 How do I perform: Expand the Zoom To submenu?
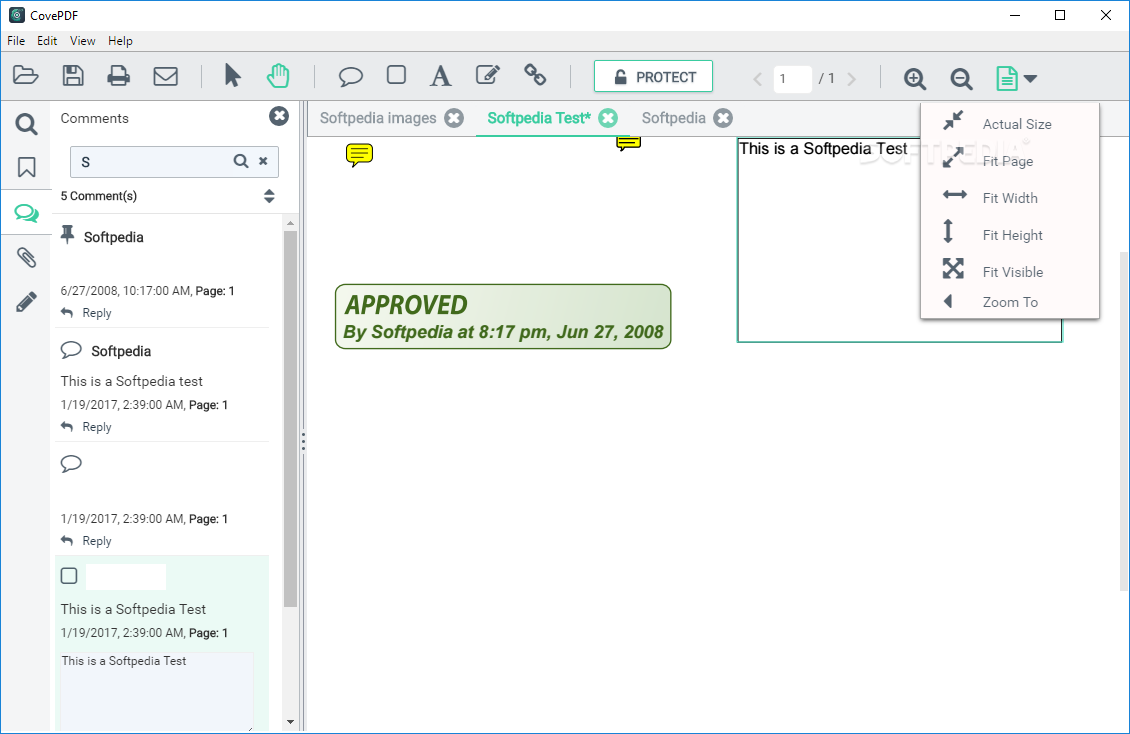(1010, 302)
